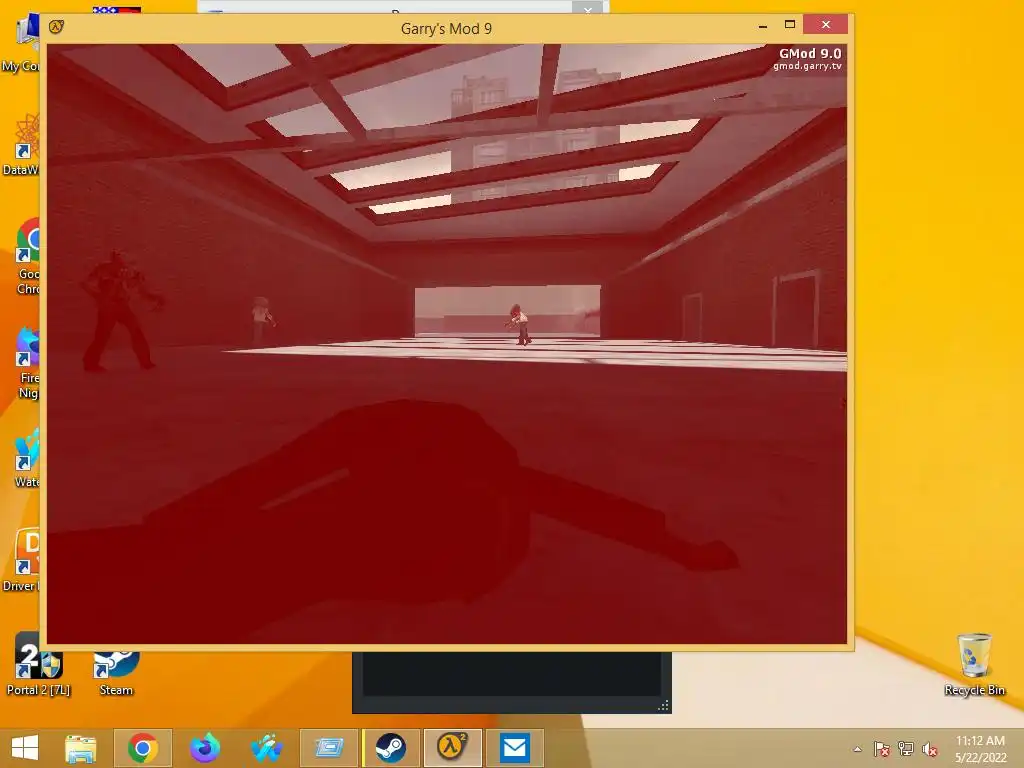The width and height of the screenshot is (1024, 768).
Task: Close the background window behind Garry's Mod
Action: pos(588,10)
